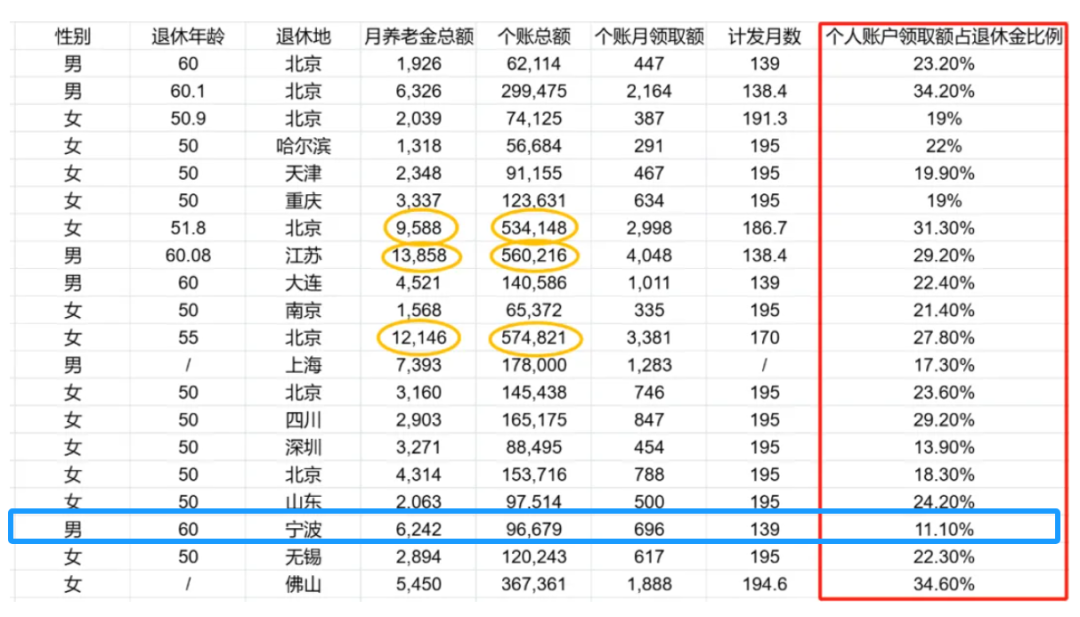The image size is (1080, 617).
Task: Click the circled 12,146 cell
Action: (x=419, y=338)
